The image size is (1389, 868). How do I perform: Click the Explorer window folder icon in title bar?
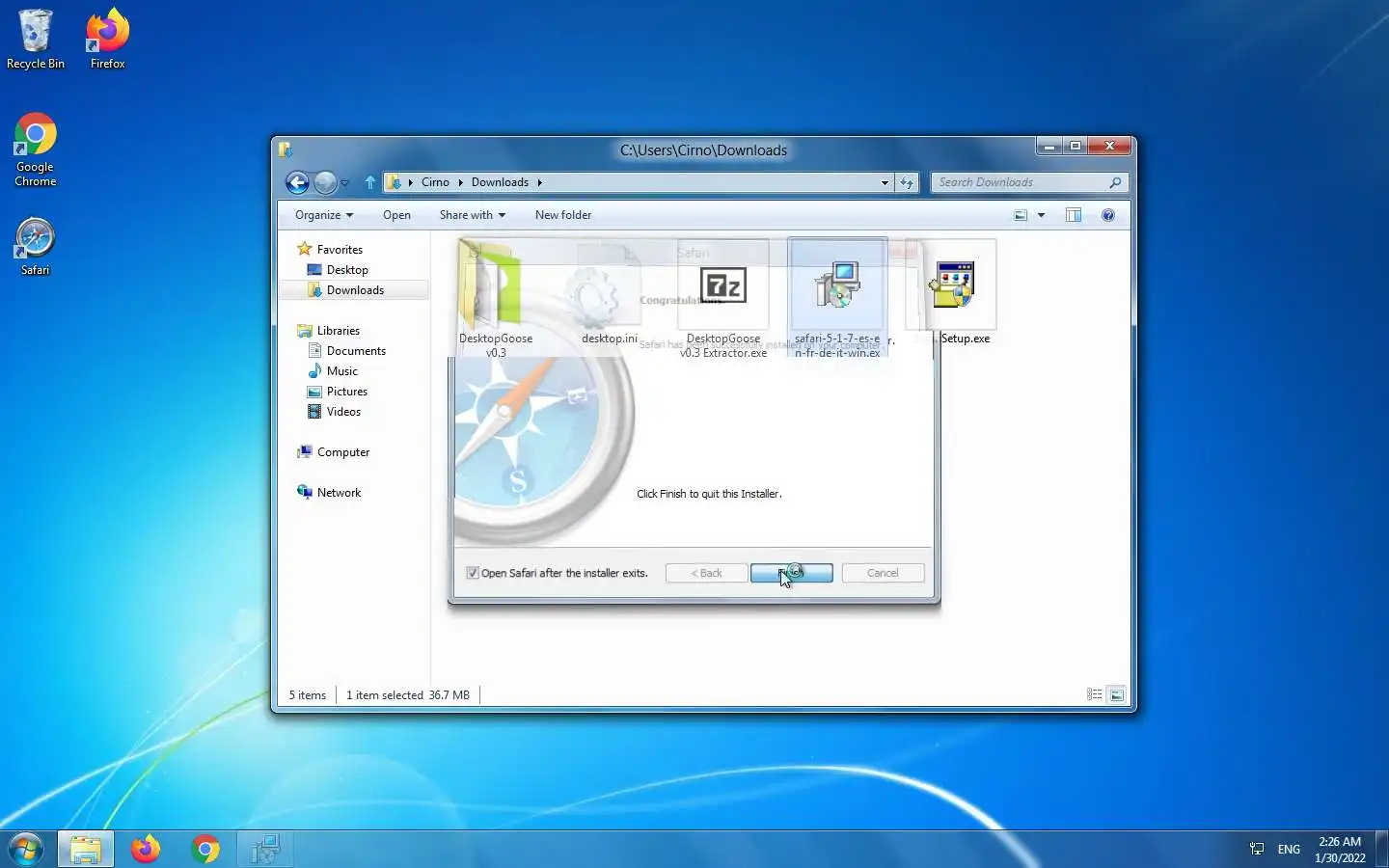(x=286, y=149)
